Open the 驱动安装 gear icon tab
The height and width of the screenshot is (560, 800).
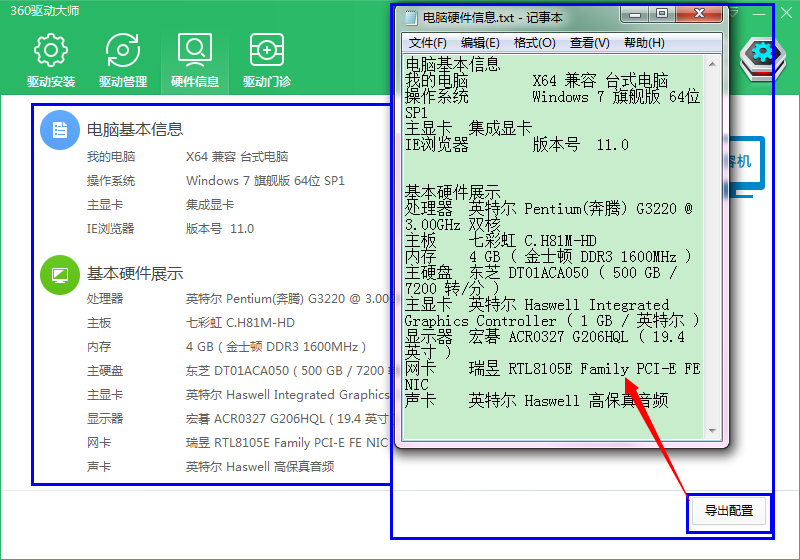tap(51, 60)
